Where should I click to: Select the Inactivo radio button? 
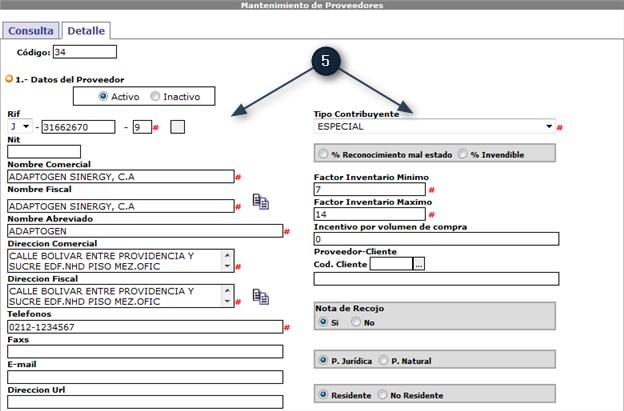pyautogui.click(x=155, y=96)
